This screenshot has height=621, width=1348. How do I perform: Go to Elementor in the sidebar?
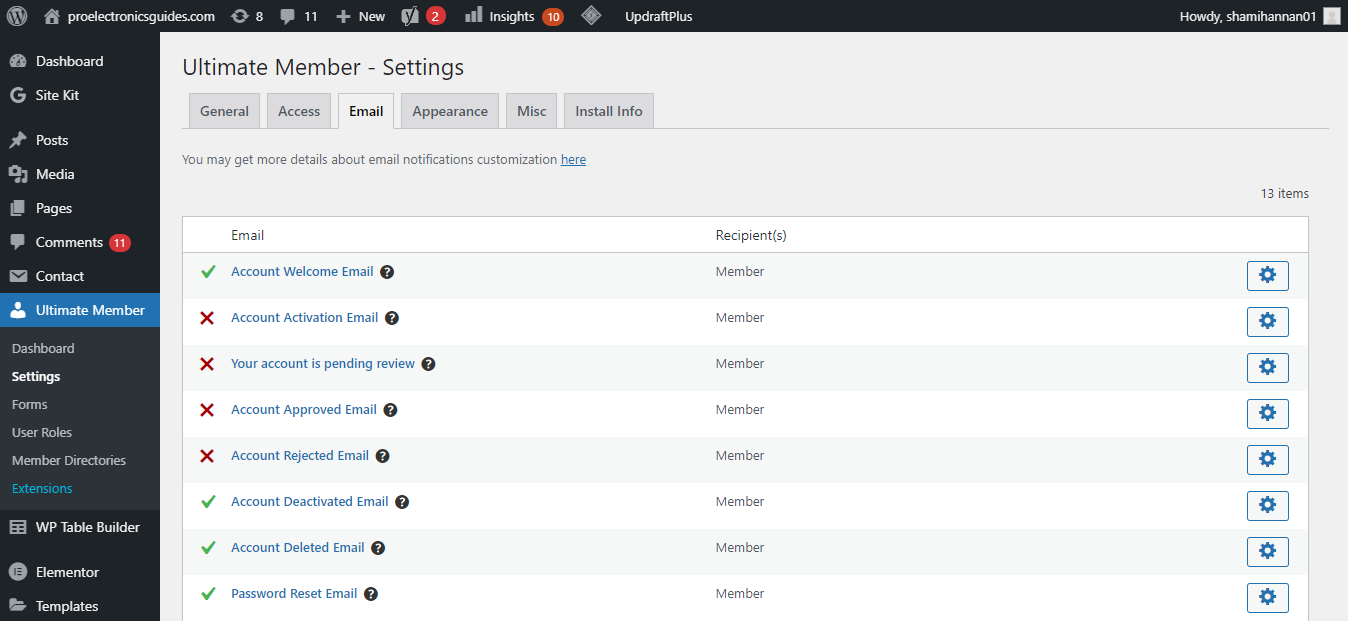pyautogui.click(x=67, y=572)
